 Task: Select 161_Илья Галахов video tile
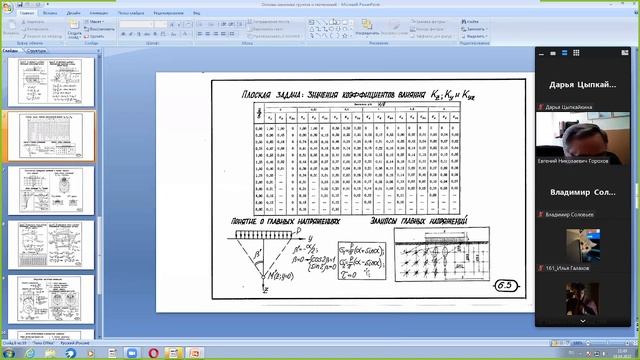(583, 246)
